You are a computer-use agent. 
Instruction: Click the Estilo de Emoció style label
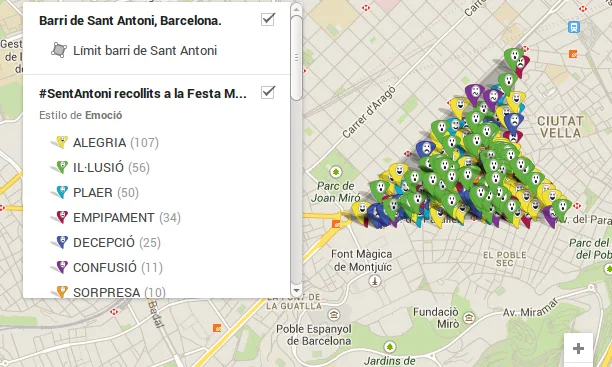coord(81,115)
